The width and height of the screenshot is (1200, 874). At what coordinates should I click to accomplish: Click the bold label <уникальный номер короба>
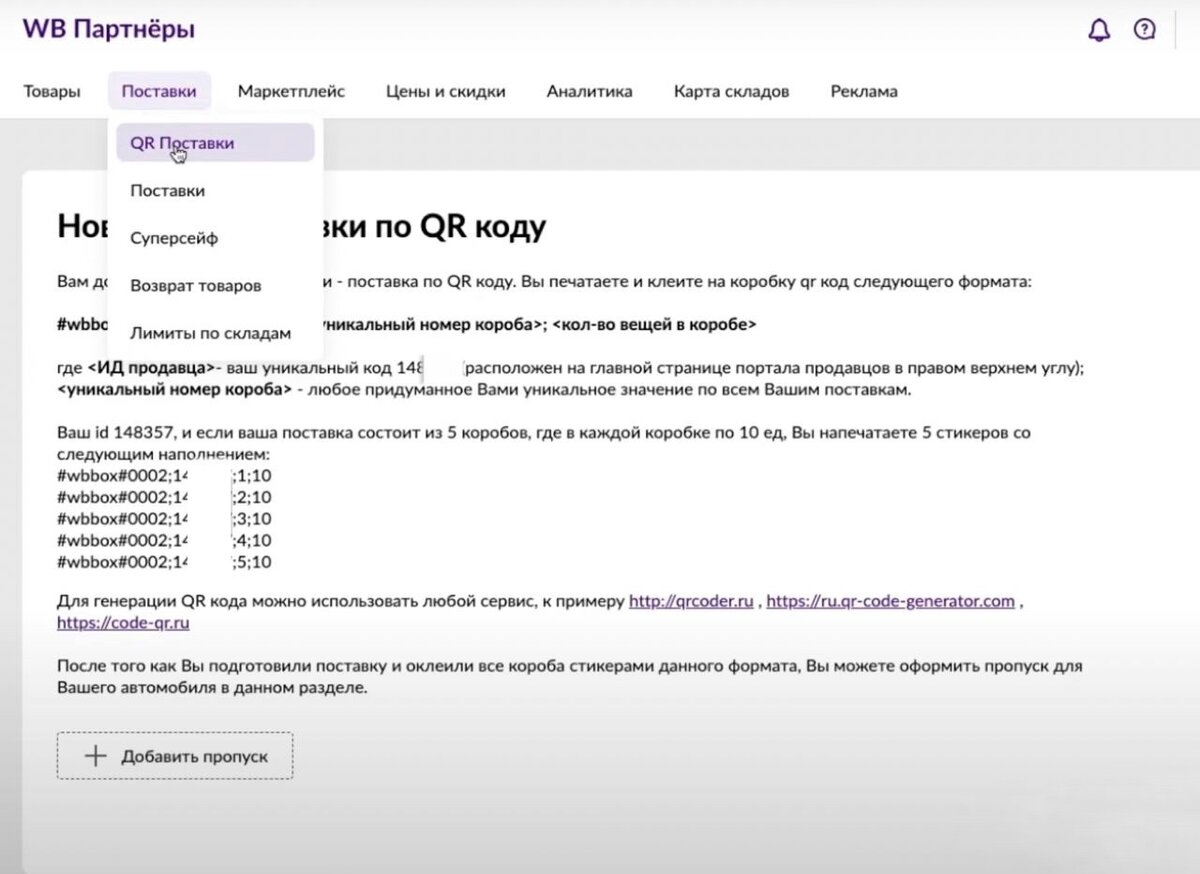(x=175, y=389)
